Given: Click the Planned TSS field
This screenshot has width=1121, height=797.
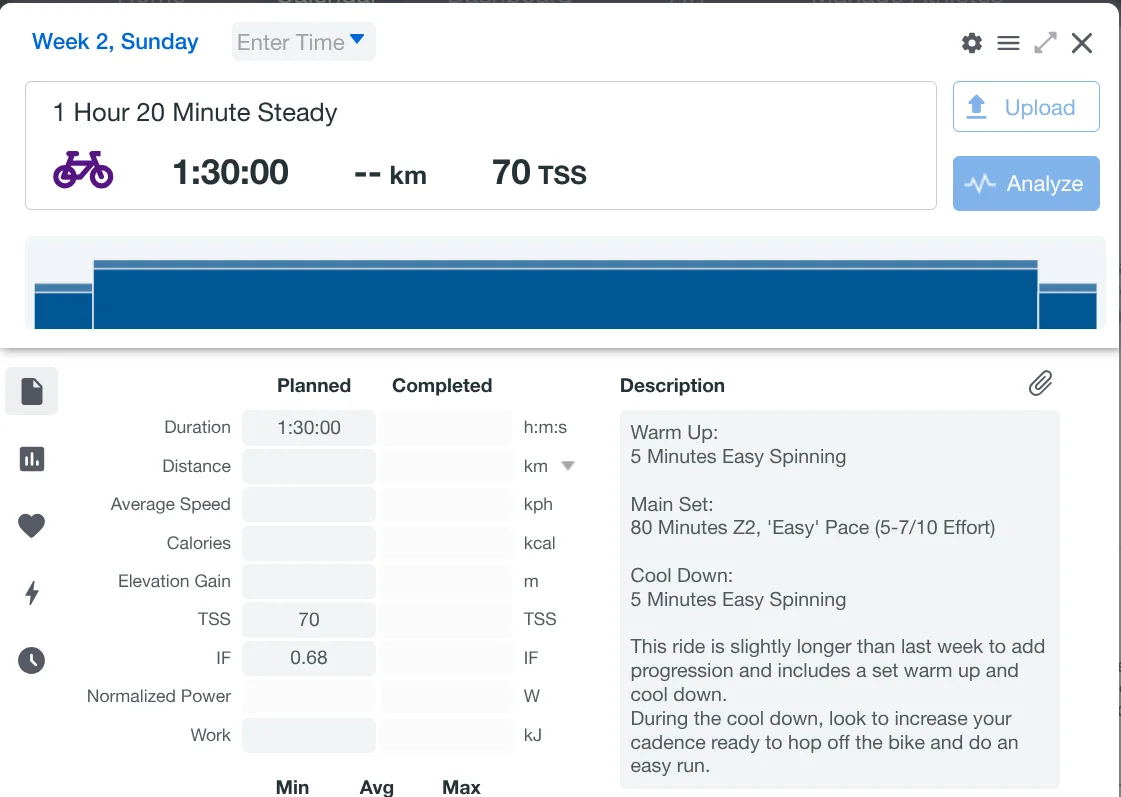Looking at the screenshot, I should click(309, 620).
